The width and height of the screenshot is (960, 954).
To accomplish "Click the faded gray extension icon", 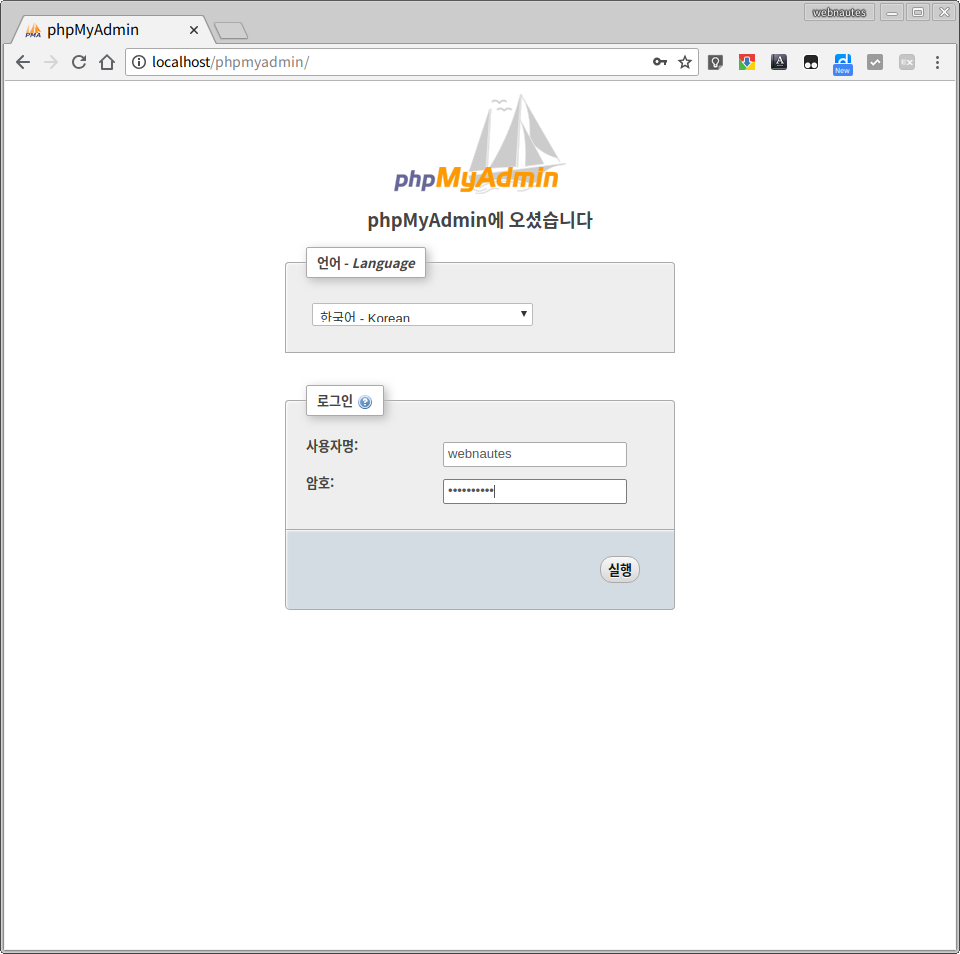I will (907, 62).
